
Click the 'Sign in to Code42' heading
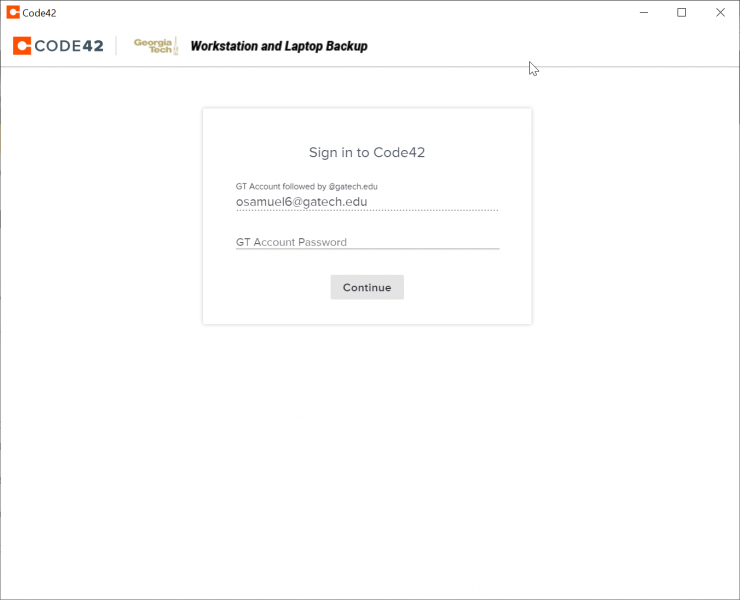click(367, 153)
